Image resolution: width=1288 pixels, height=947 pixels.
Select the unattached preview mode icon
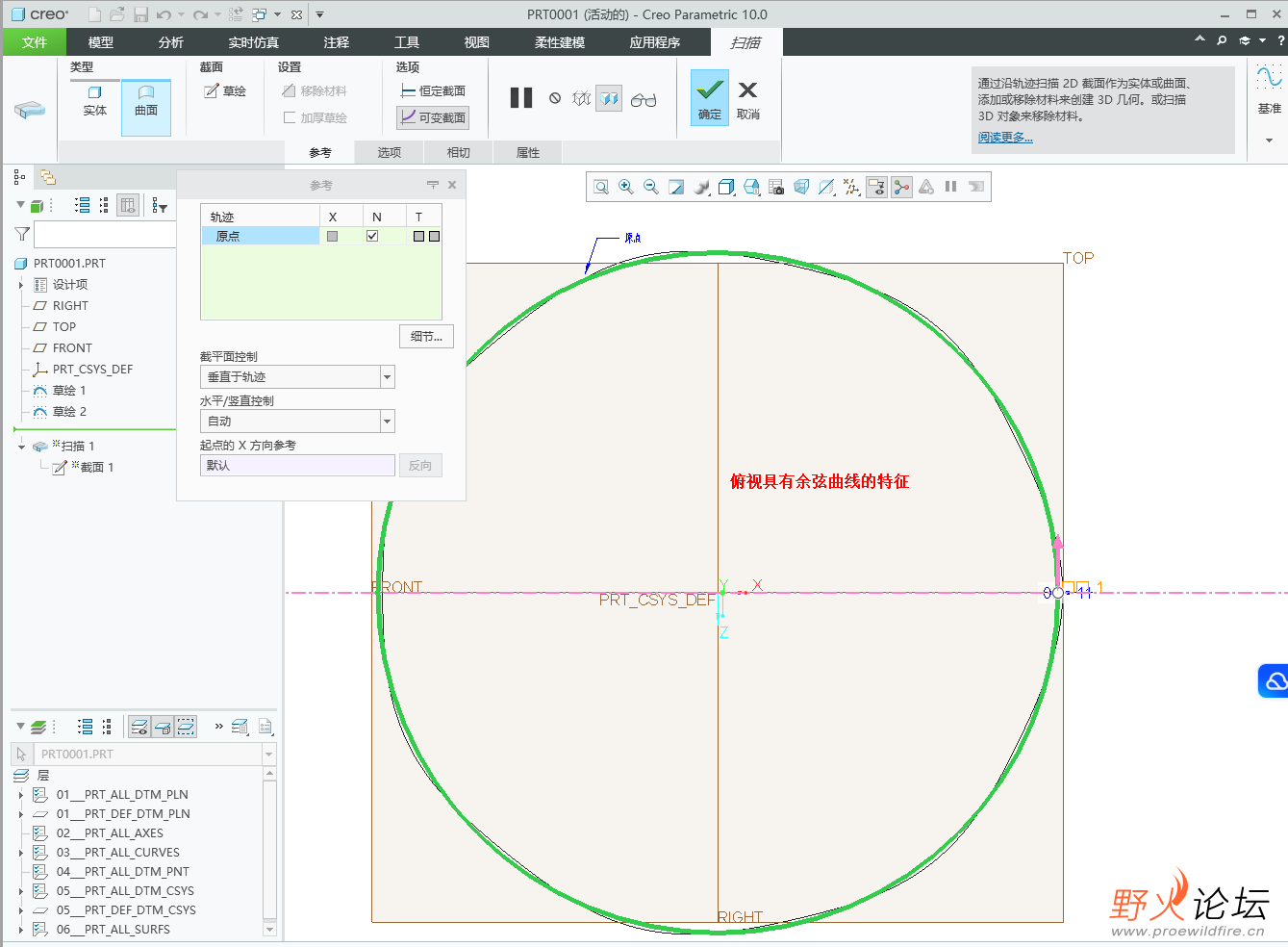tap(581, 98)
